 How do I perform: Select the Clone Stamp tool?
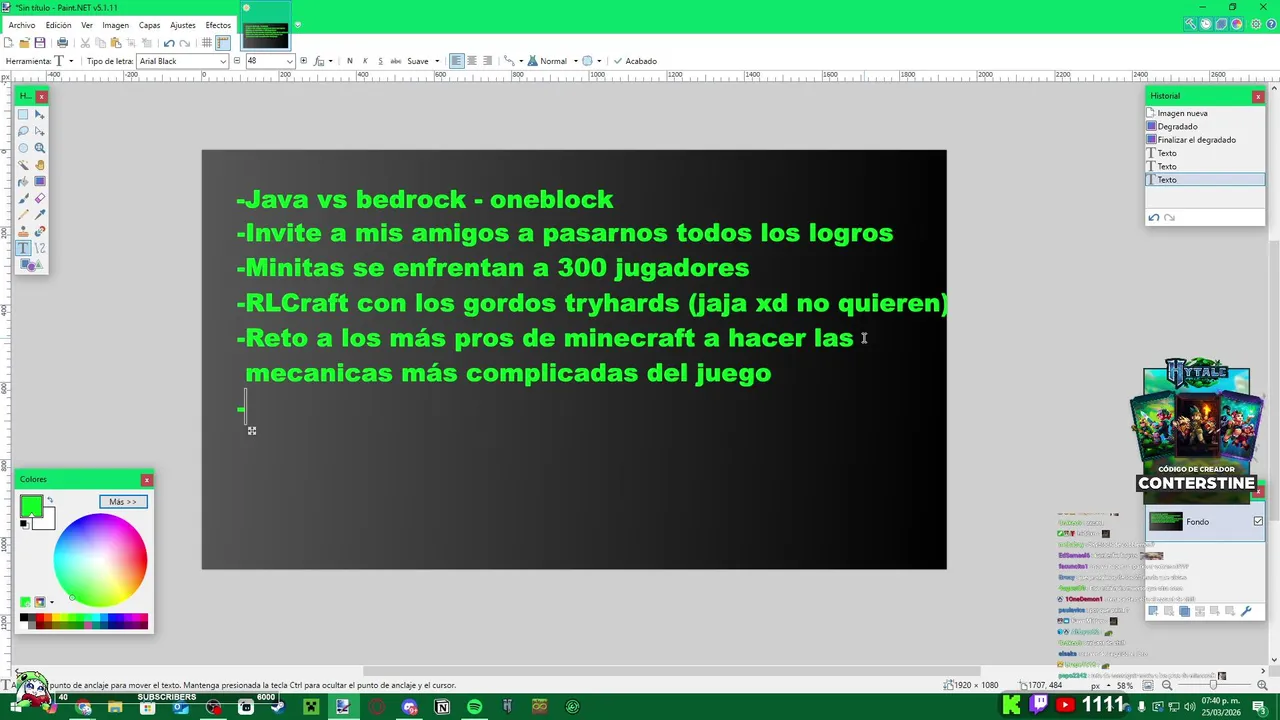click(23, 232)
